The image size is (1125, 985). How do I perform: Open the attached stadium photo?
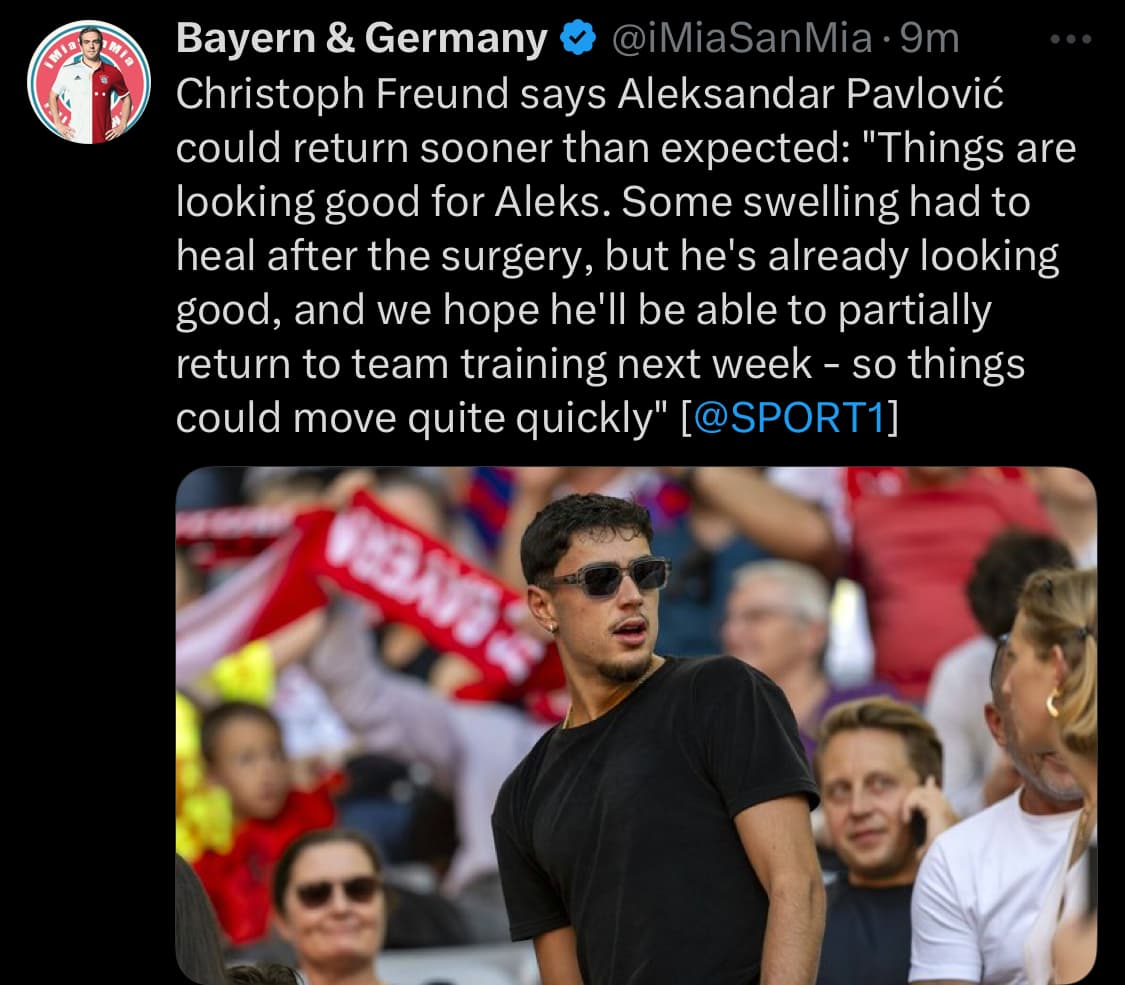tap(636, 725)
